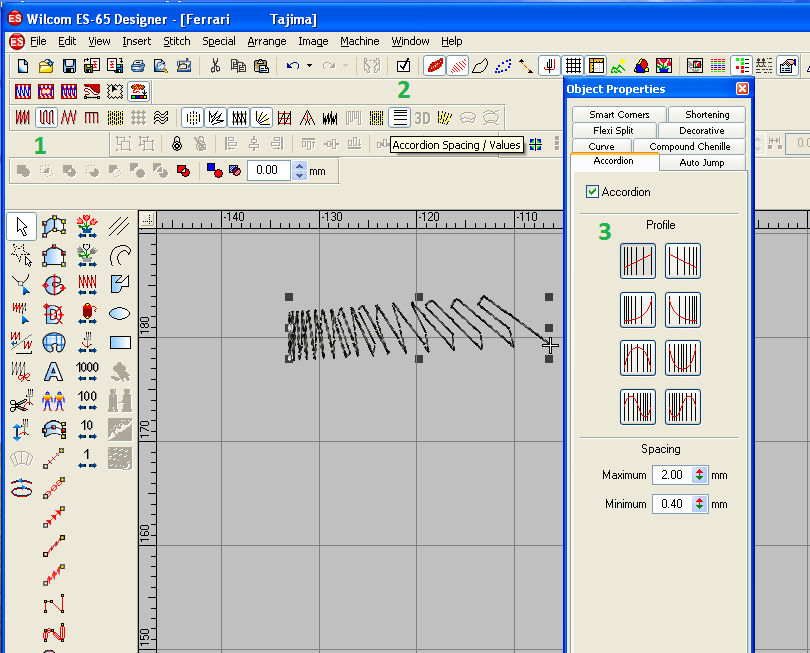Adjust Minimum spacing stepper arrows
The height and width of the screenshot is (653, 810).
(699, 504)
